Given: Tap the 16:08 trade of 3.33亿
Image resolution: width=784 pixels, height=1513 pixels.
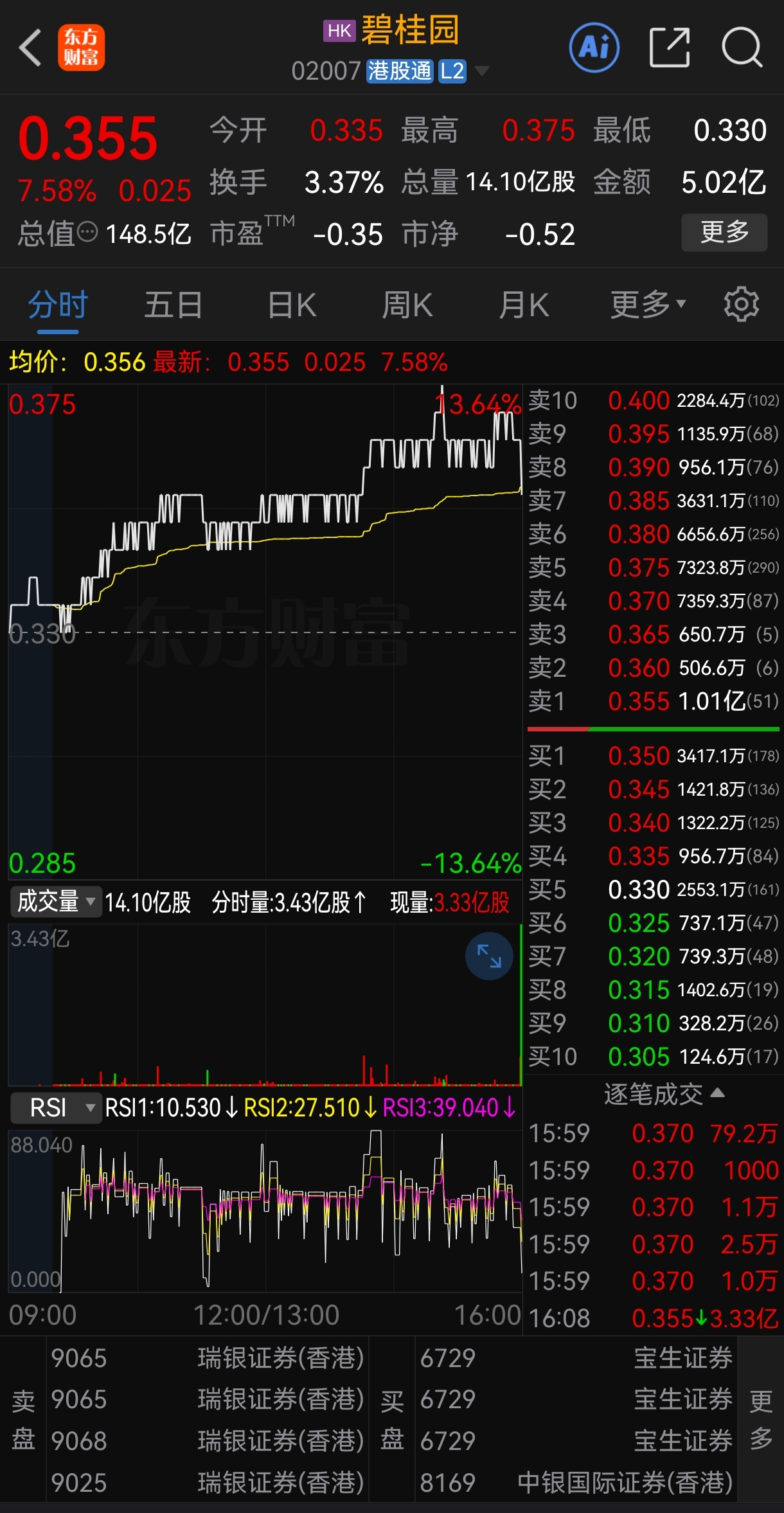Looking at the screenshot, I should (654, 1318).
